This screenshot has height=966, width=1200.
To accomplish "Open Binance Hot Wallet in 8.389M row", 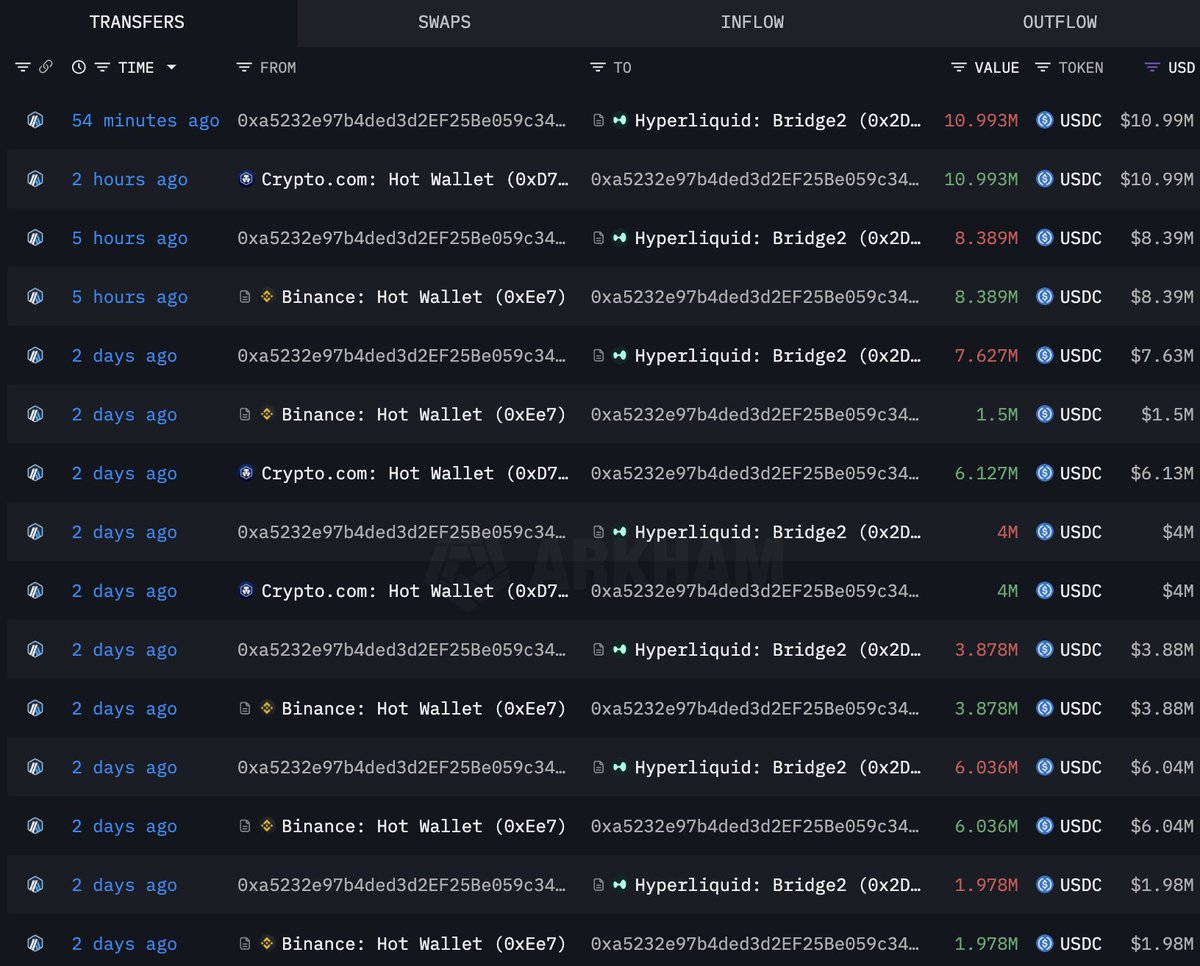I will (x=423, y=297).
